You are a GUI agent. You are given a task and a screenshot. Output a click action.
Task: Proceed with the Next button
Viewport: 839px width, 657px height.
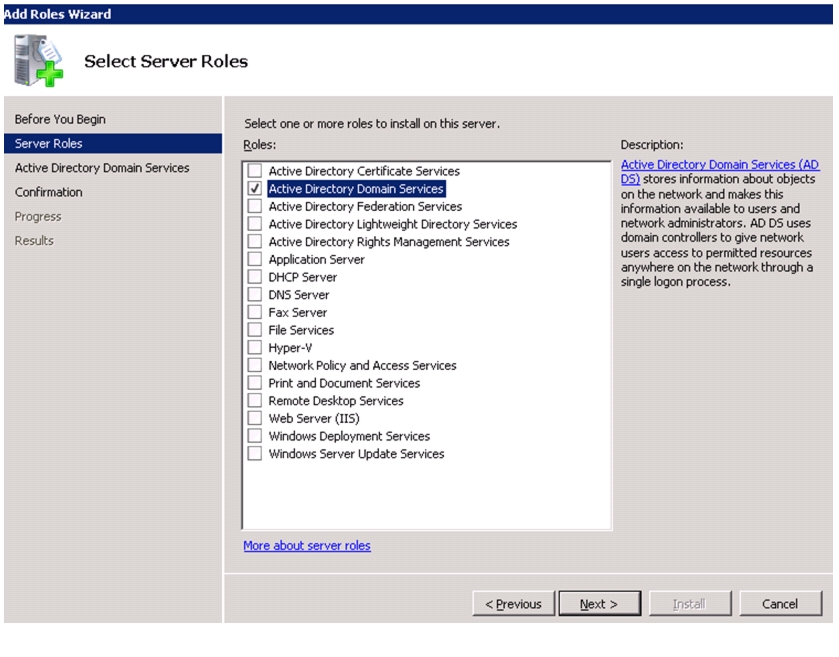(599, 603)
